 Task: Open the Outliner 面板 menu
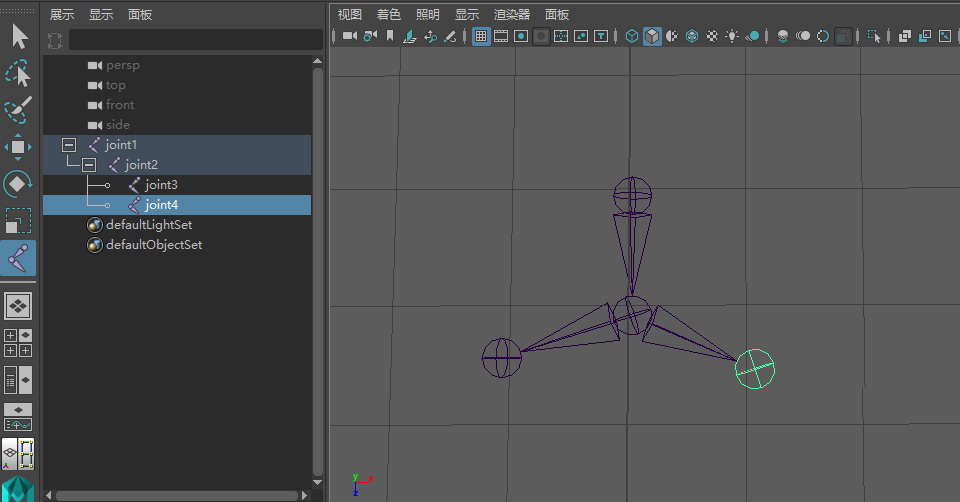click(140, 15)
